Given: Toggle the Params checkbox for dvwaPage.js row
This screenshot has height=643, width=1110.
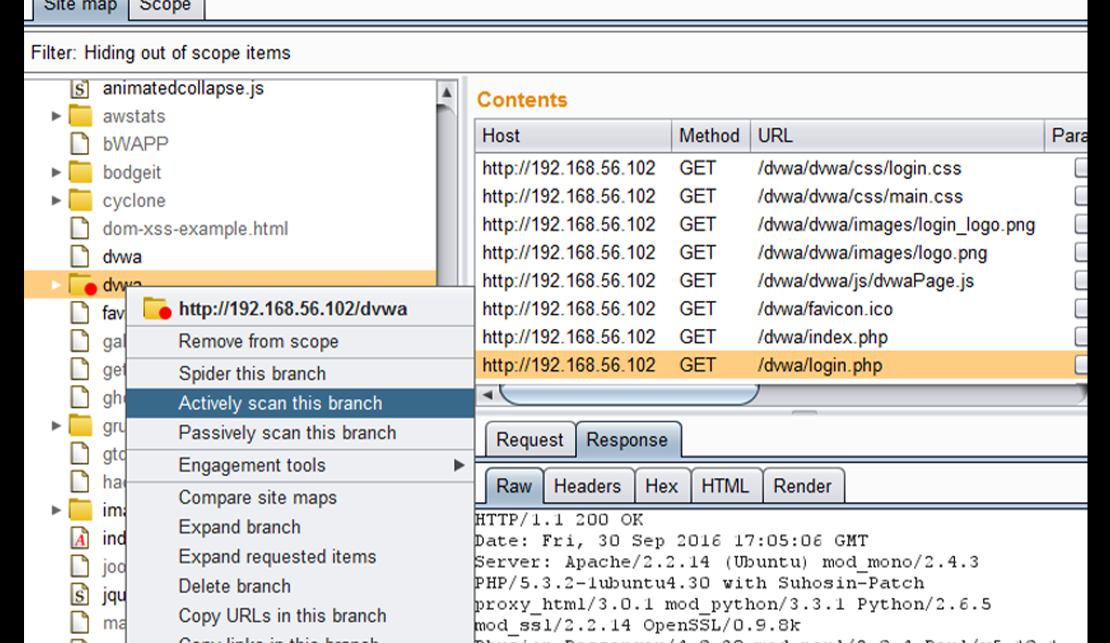Looking at the screenshot, I should (x=1080, y=280).
